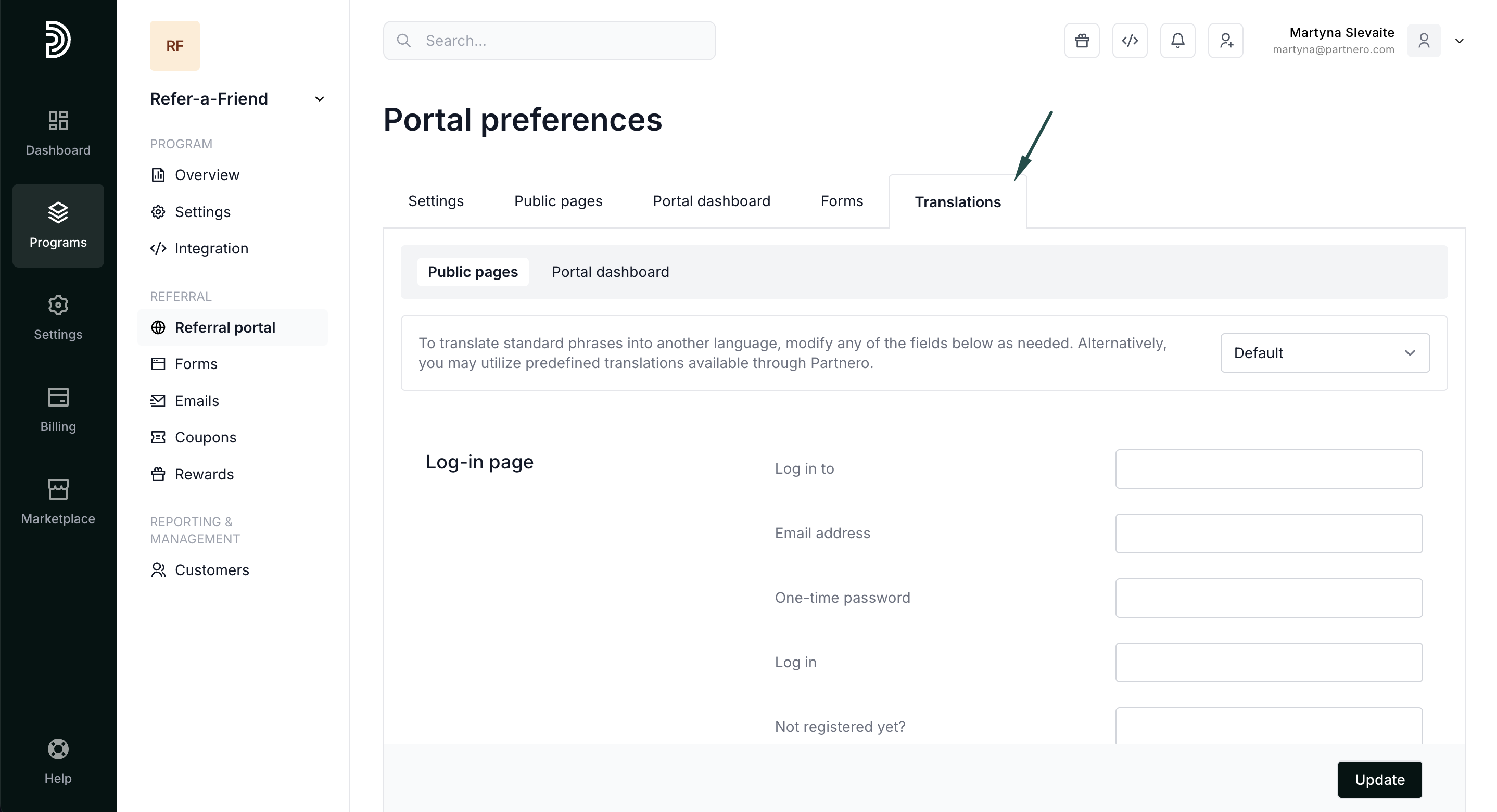Image resolution: width=1497 pixels, height=812 pixels.
Task: Click the gift box icon in header
Action: 1082,41
